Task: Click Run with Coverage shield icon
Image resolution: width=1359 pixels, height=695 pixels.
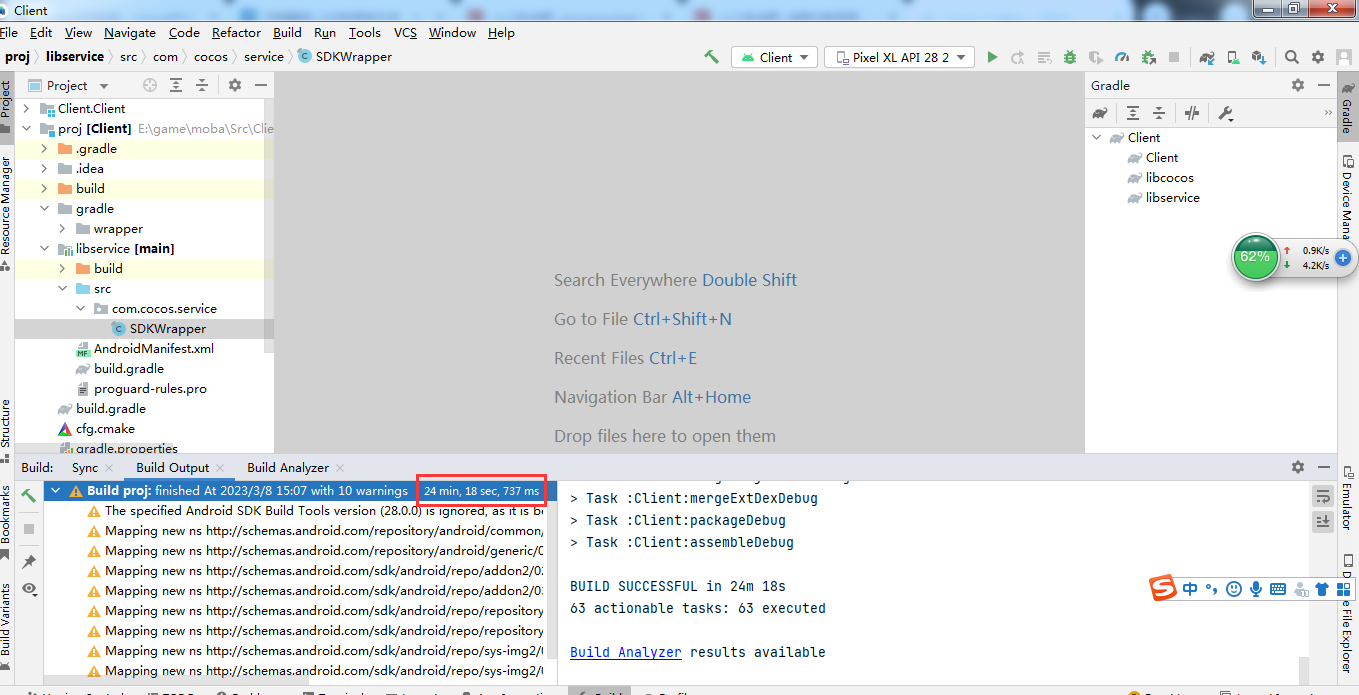Action: (1096, 57)
